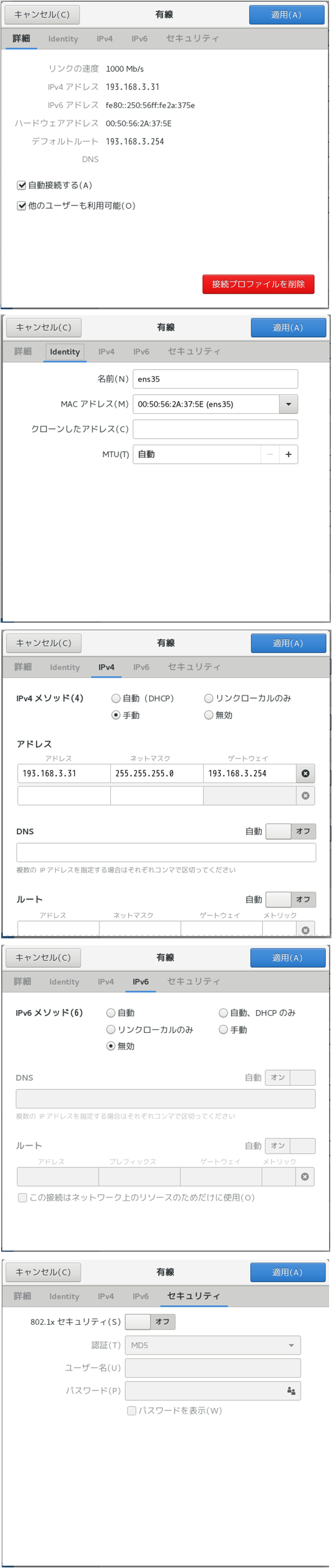The width and height of the screenshot is (332, 1568).
Task: Delete the empty second IPv4 address row
Action: click(305, 795)
